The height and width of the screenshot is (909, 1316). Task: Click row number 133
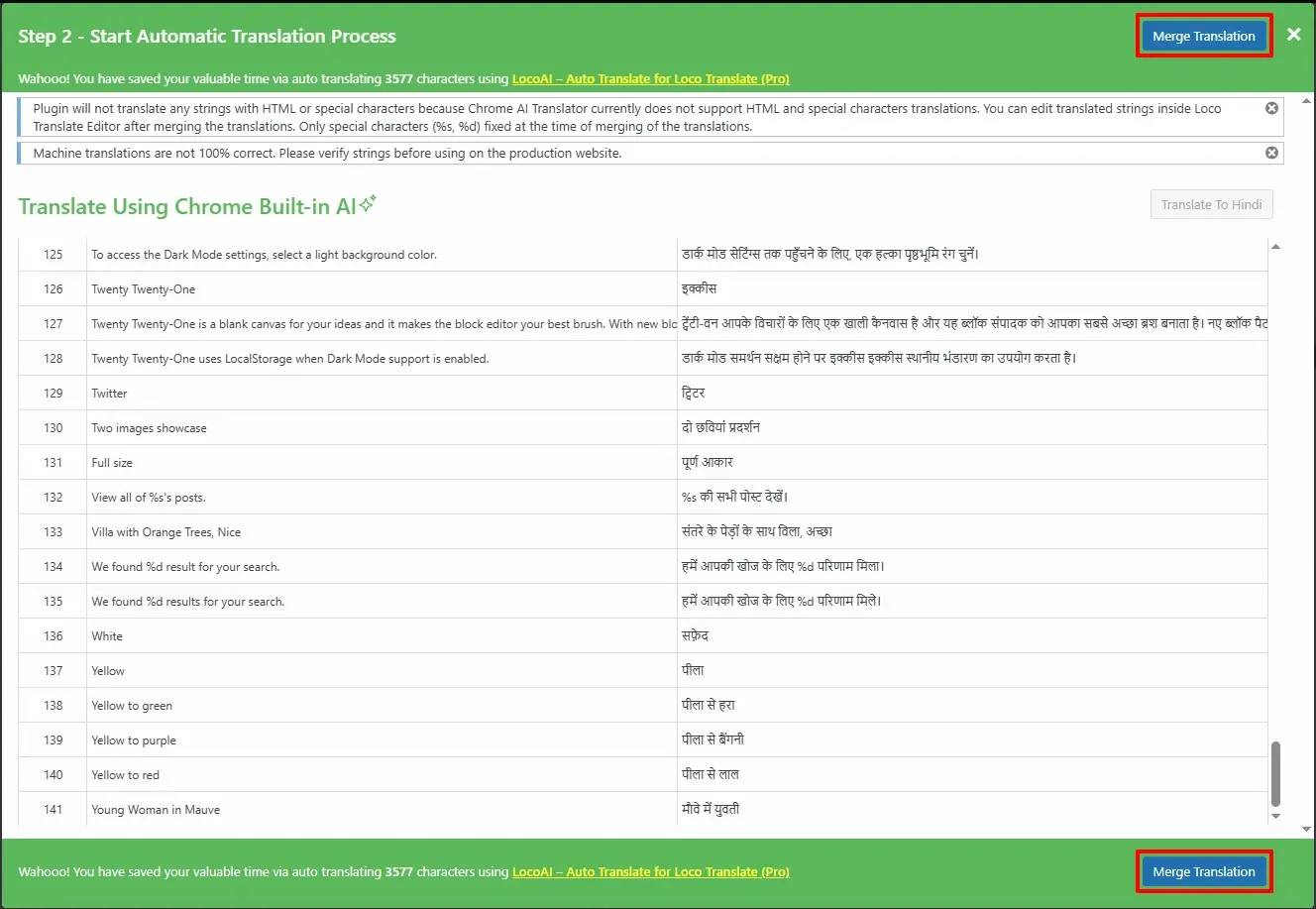(54, 532)
